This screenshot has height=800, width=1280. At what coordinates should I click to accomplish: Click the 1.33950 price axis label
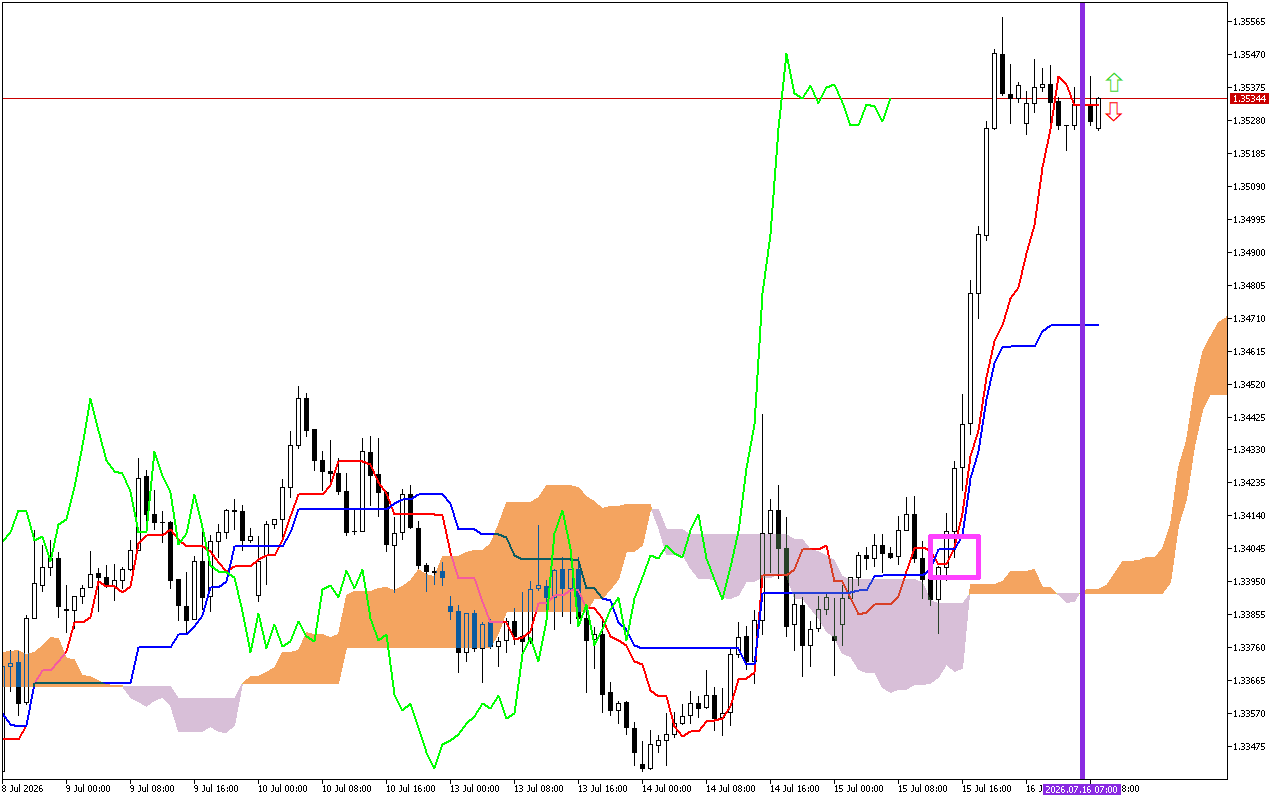[x=1250, y=582]
